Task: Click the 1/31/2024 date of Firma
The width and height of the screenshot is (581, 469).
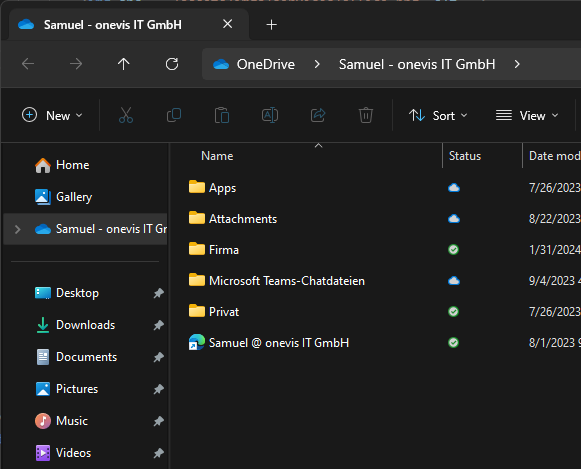Action: click(555, 250)
